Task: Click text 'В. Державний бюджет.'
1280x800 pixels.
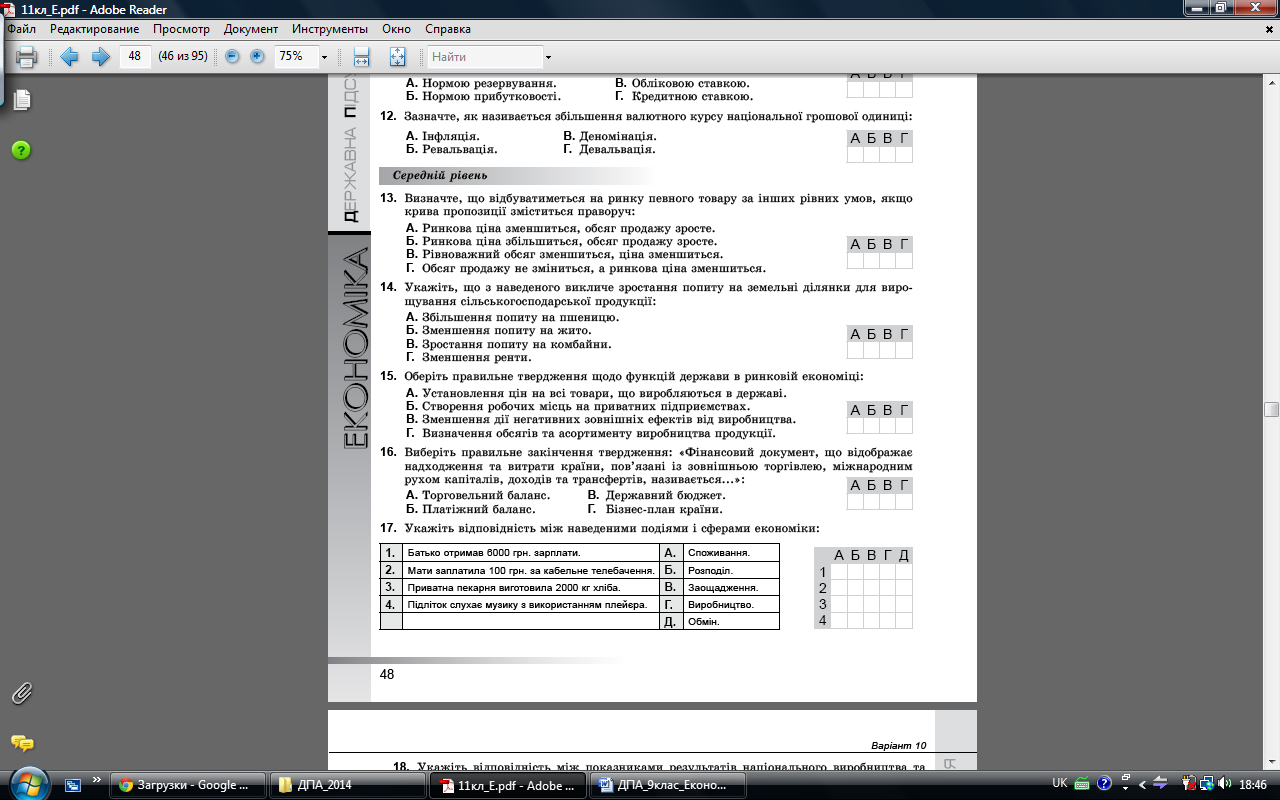Action: 657,495
